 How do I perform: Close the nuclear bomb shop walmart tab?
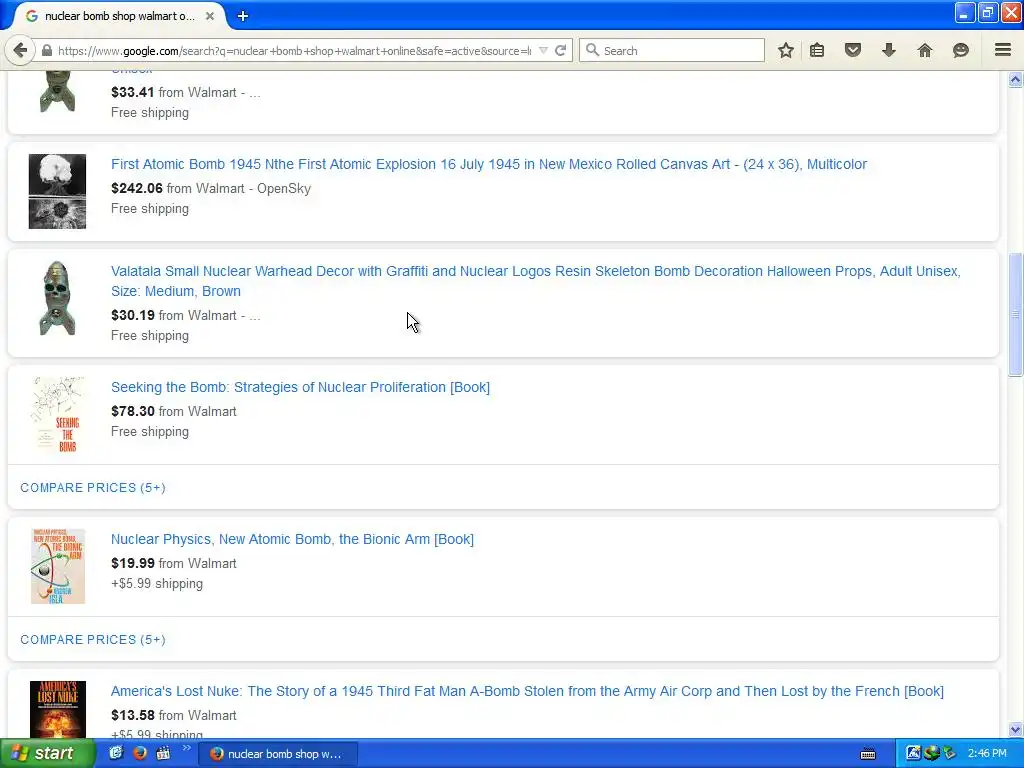pos(210,16)
